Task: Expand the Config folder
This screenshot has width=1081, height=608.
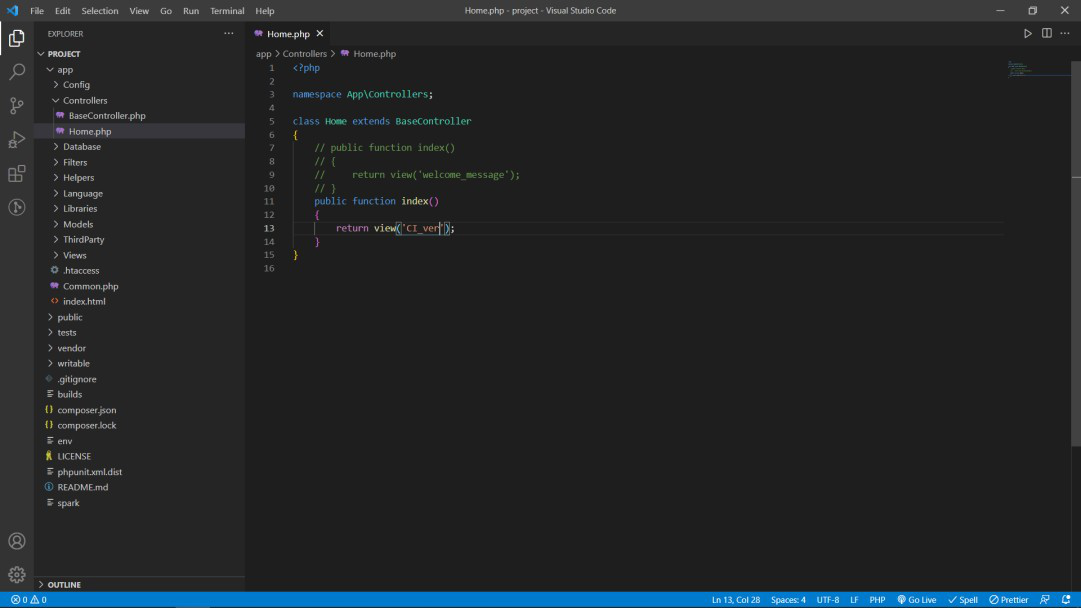Action: click(76, 85)
